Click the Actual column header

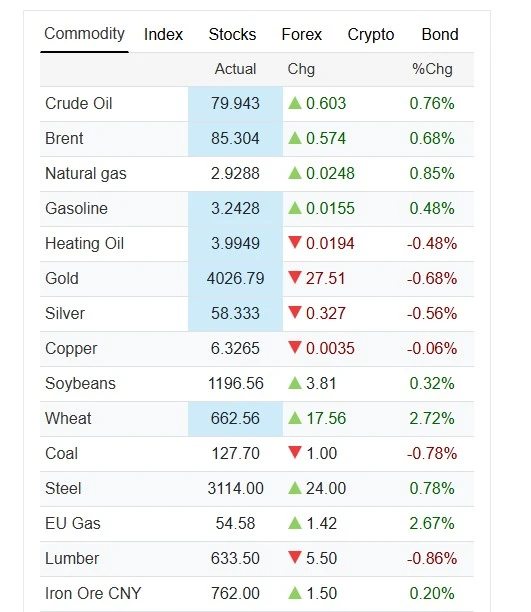(235, 69)
